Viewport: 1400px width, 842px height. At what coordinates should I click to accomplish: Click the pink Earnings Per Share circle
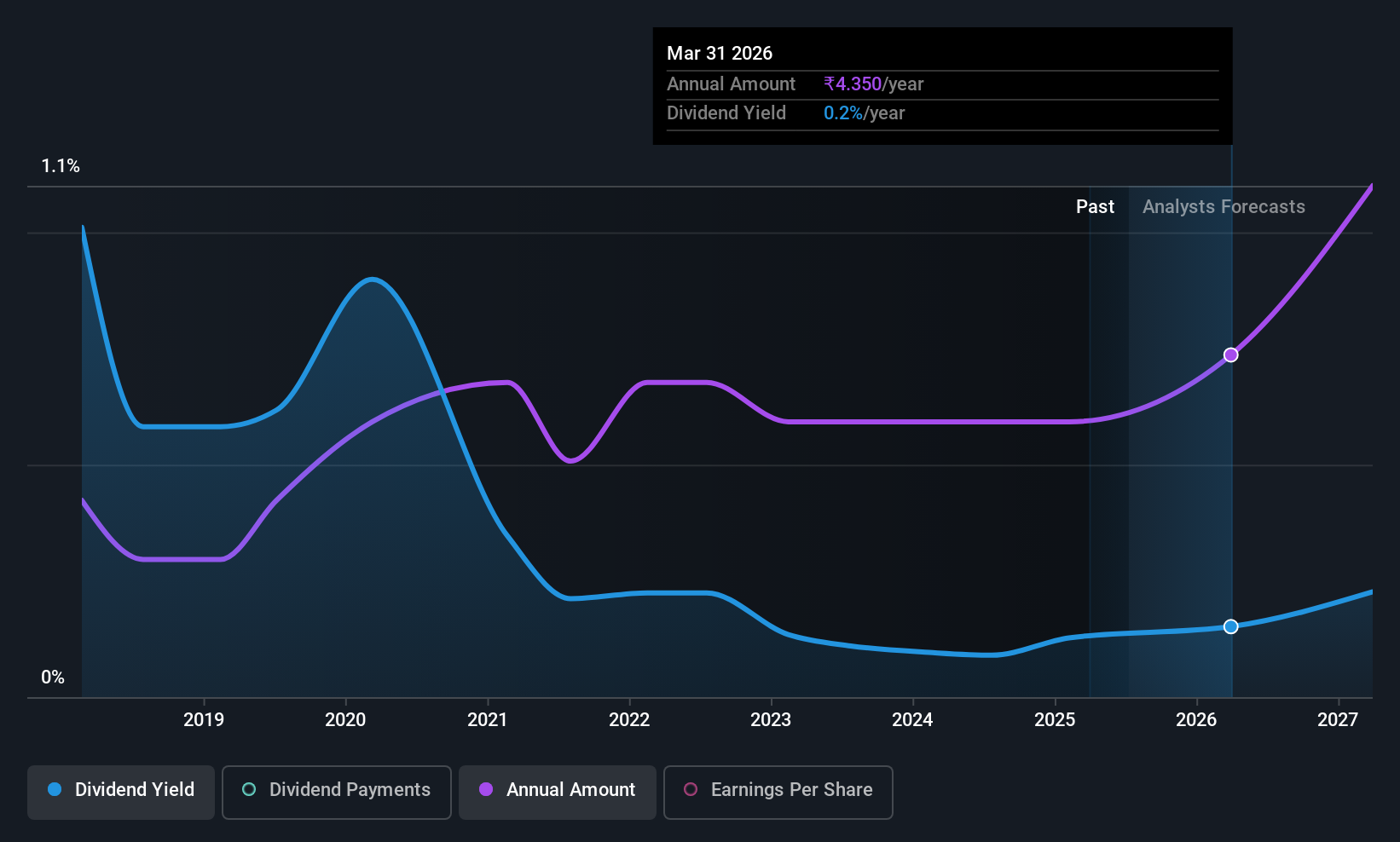(691, 789)
